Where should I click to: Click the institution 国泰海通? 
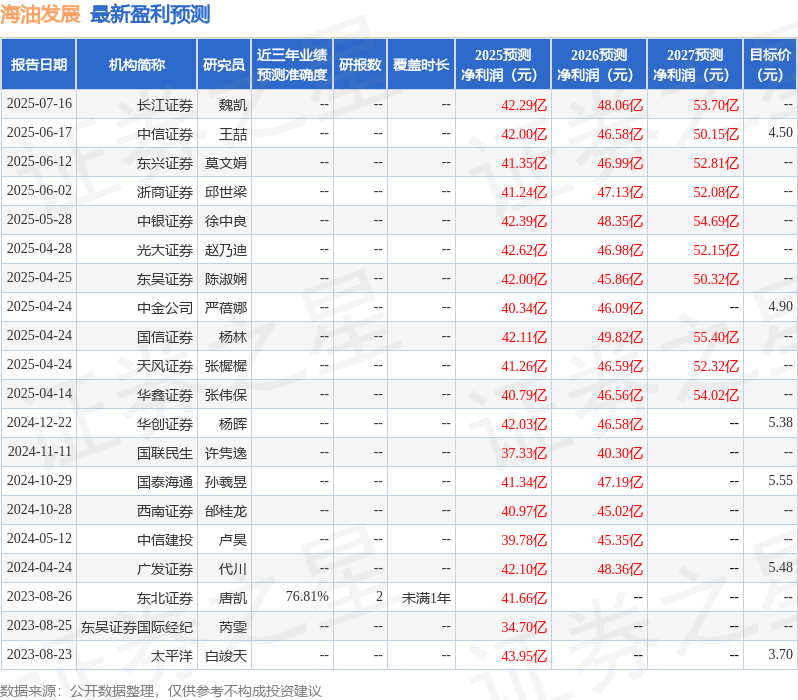click(x=165, y=483)
